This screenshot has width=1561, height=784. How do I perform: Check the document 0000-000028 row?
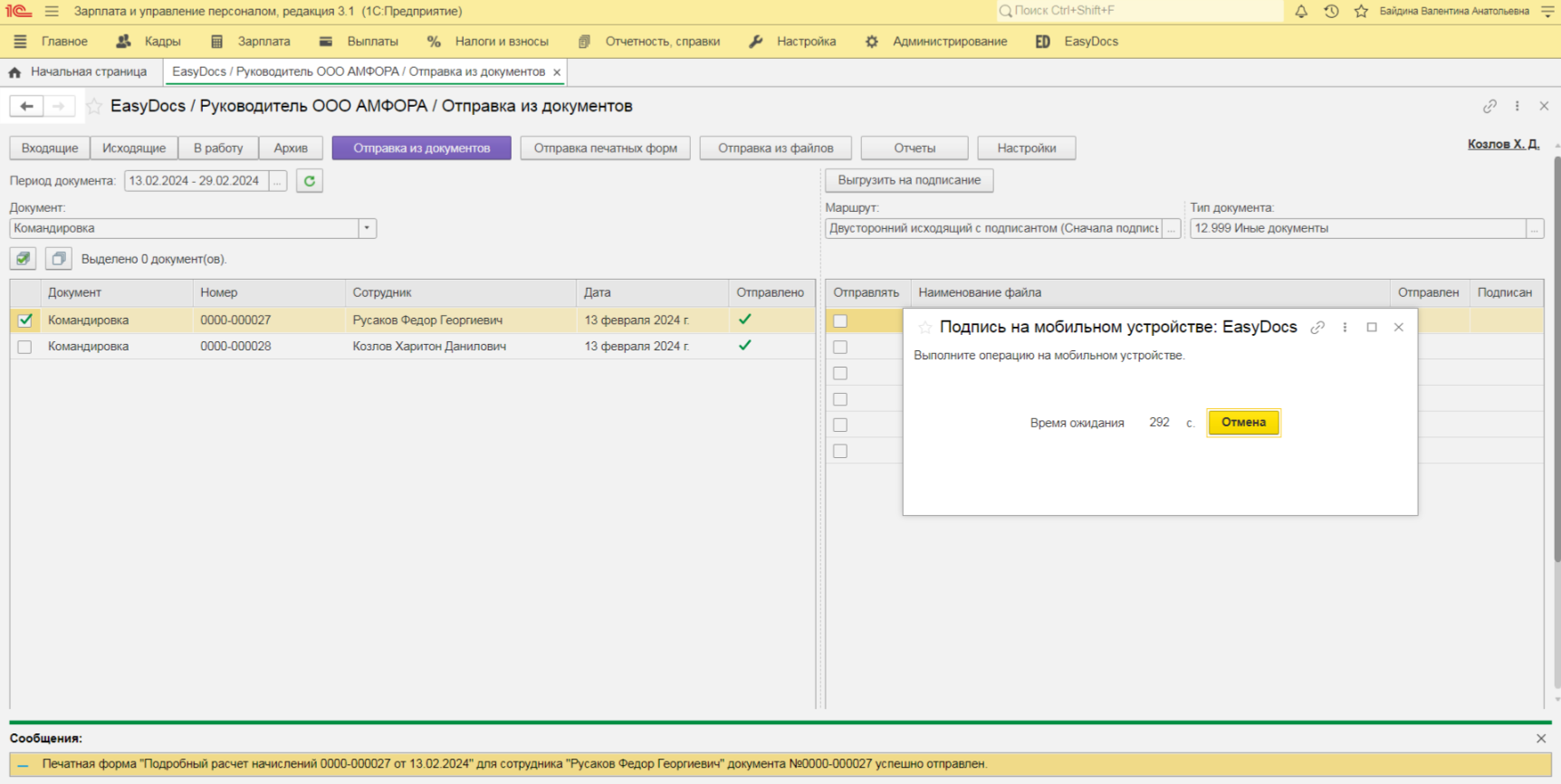24,347
